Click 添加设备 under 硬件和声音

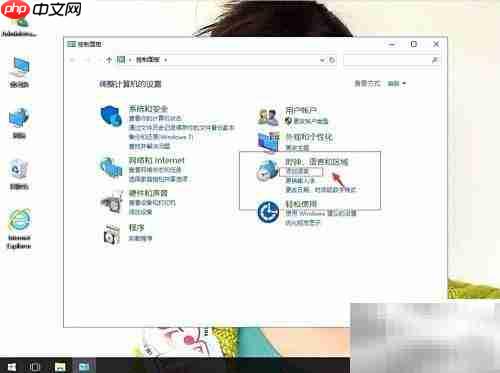(x=141, y=212)
